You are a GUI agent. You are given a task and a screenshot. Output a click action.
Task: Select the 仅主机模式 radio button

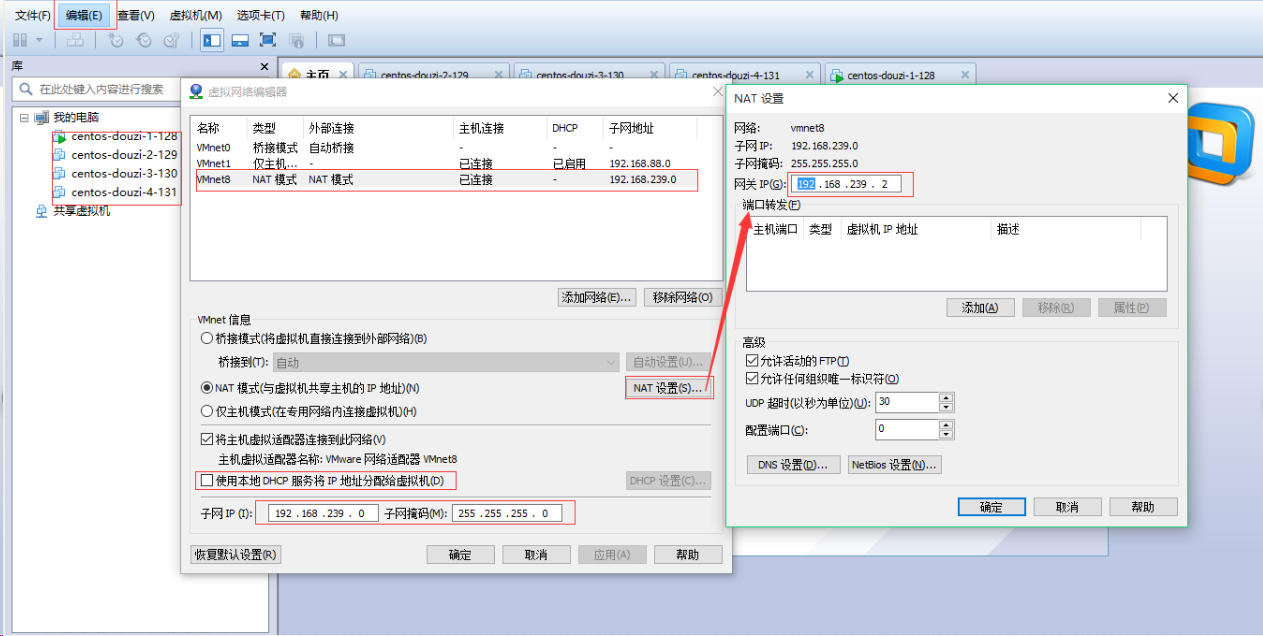tap(207, 411)
